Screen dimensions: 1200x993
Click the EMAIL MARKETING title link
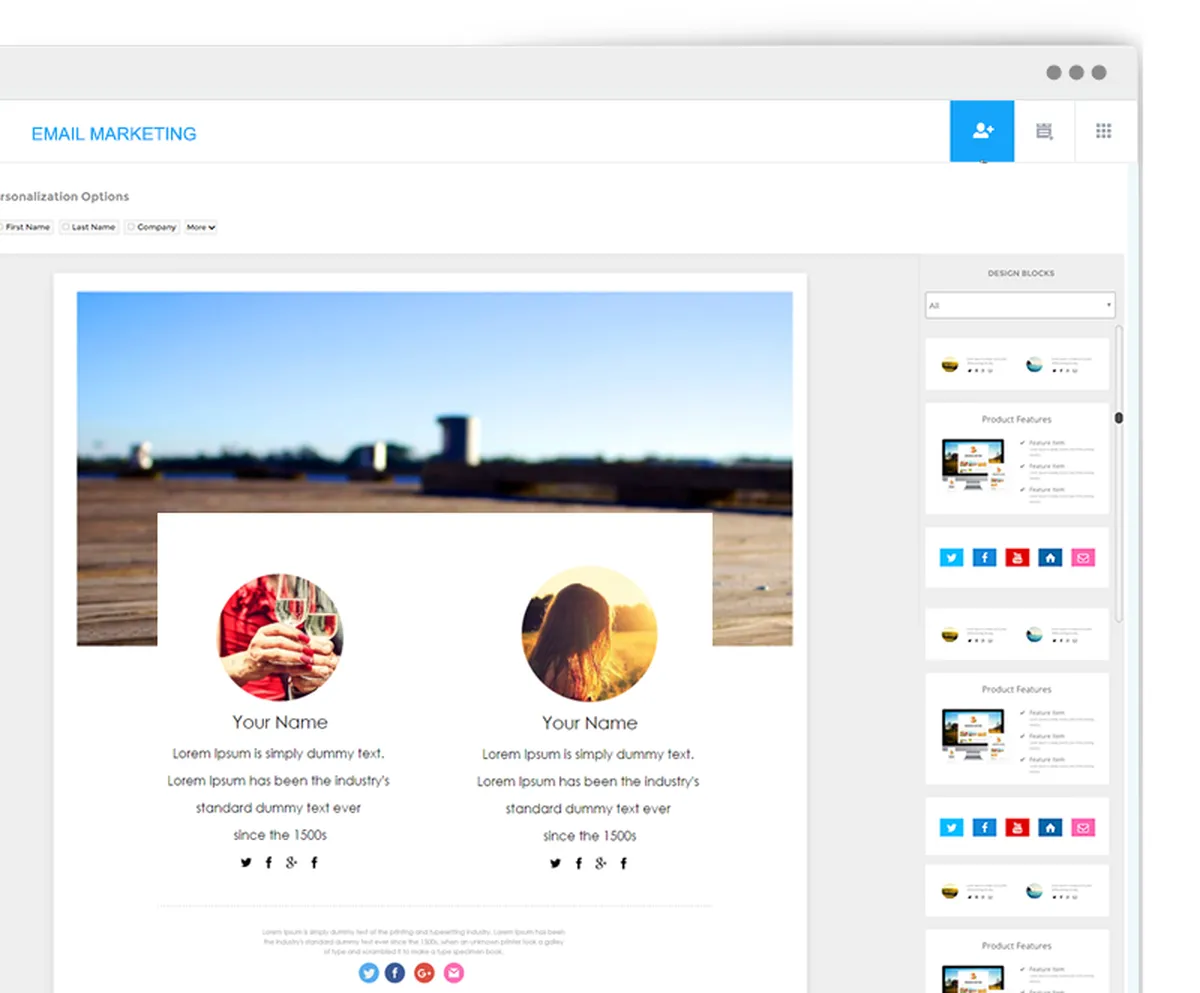[114, 134]
